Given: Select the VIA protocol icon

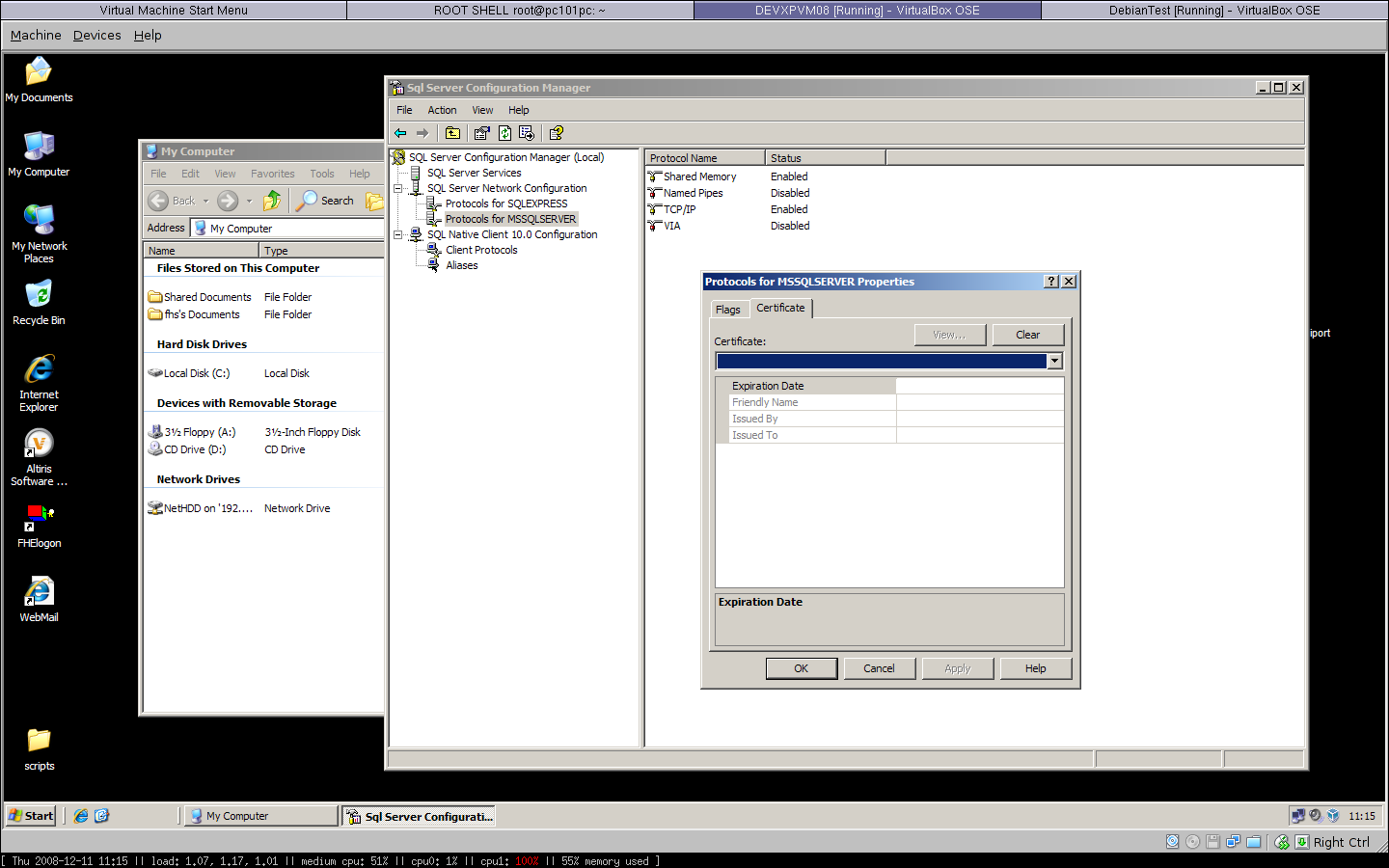Looking at the screenshot, I should (x=655, y=226).
